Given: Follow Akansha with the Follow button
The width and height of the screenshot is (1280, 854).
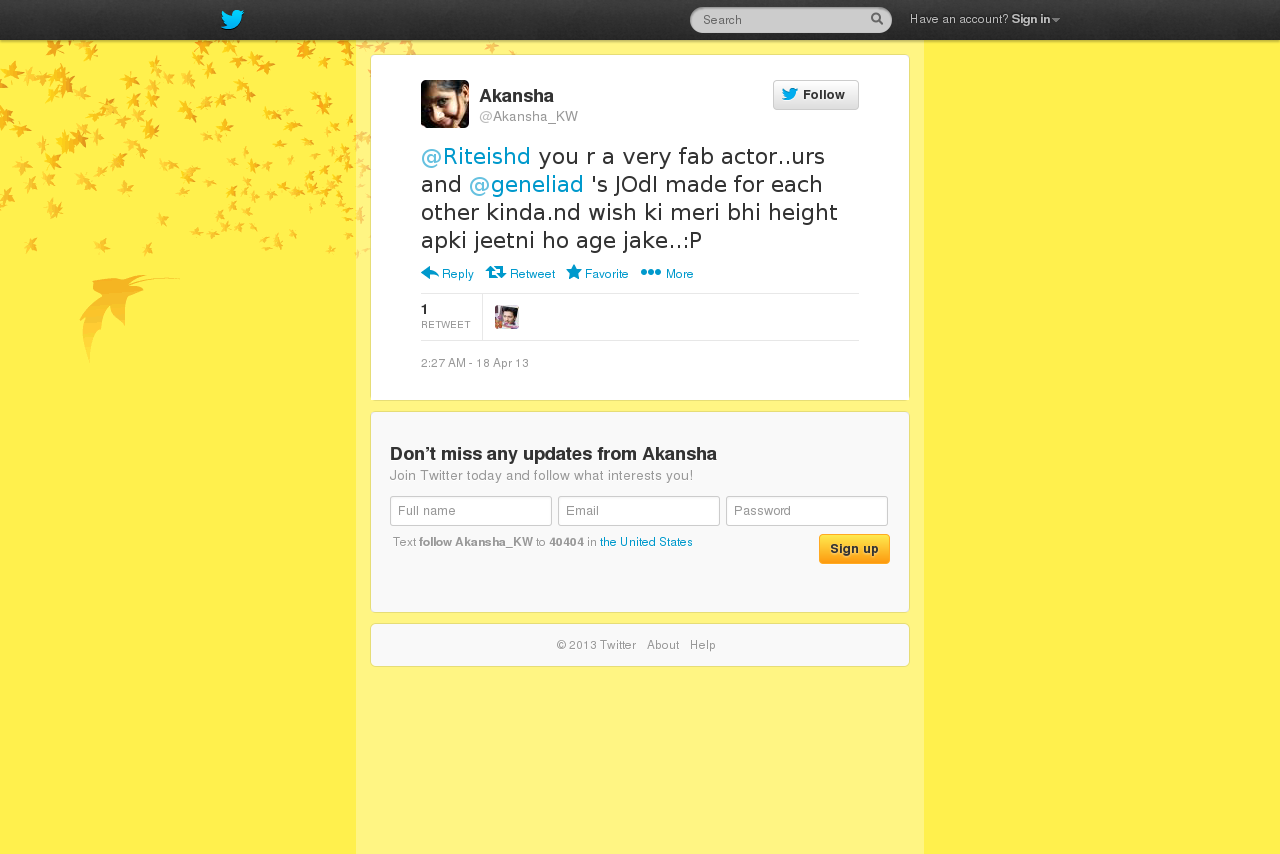Looking at the screenshot, I should (x=816, y=95).
